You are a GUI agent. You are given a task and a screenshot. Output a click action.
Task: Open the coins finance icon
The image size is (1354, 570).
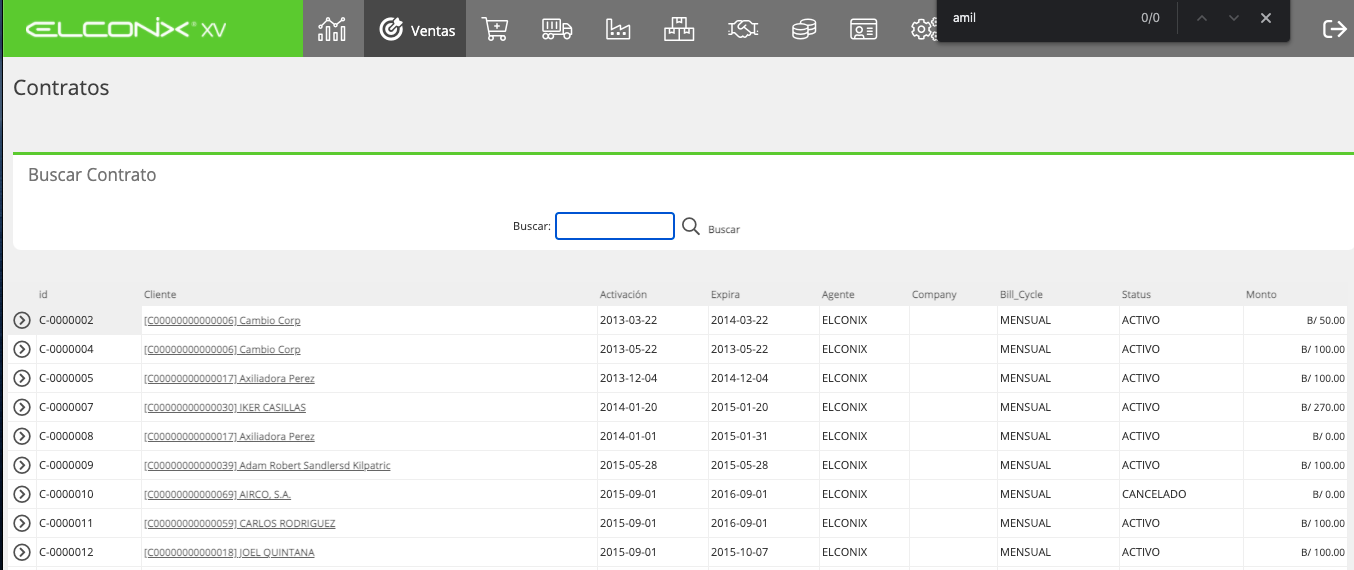(803, 29)
